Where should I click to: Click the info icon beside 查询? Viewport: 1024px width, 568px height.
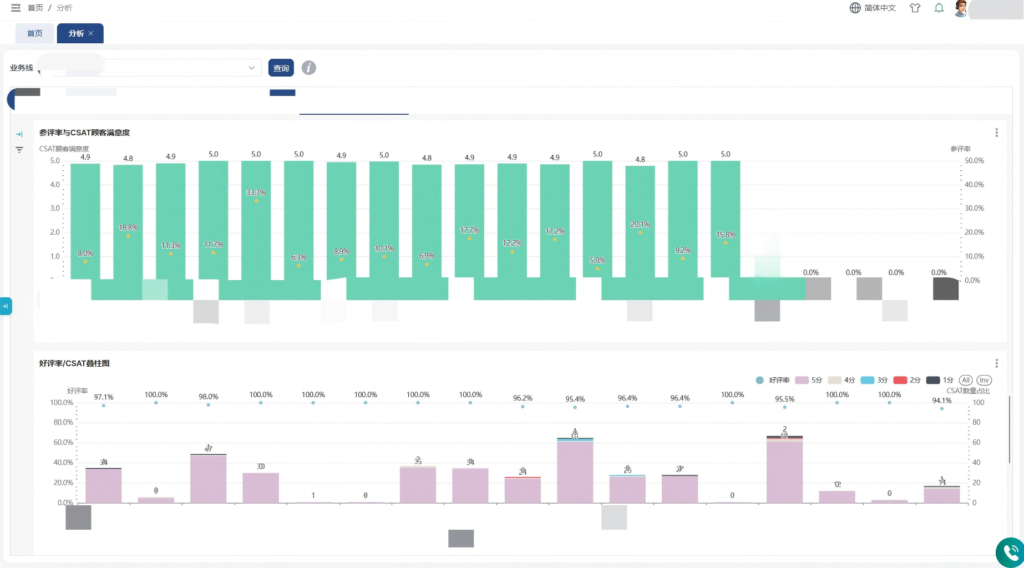[x=309, y=68]
